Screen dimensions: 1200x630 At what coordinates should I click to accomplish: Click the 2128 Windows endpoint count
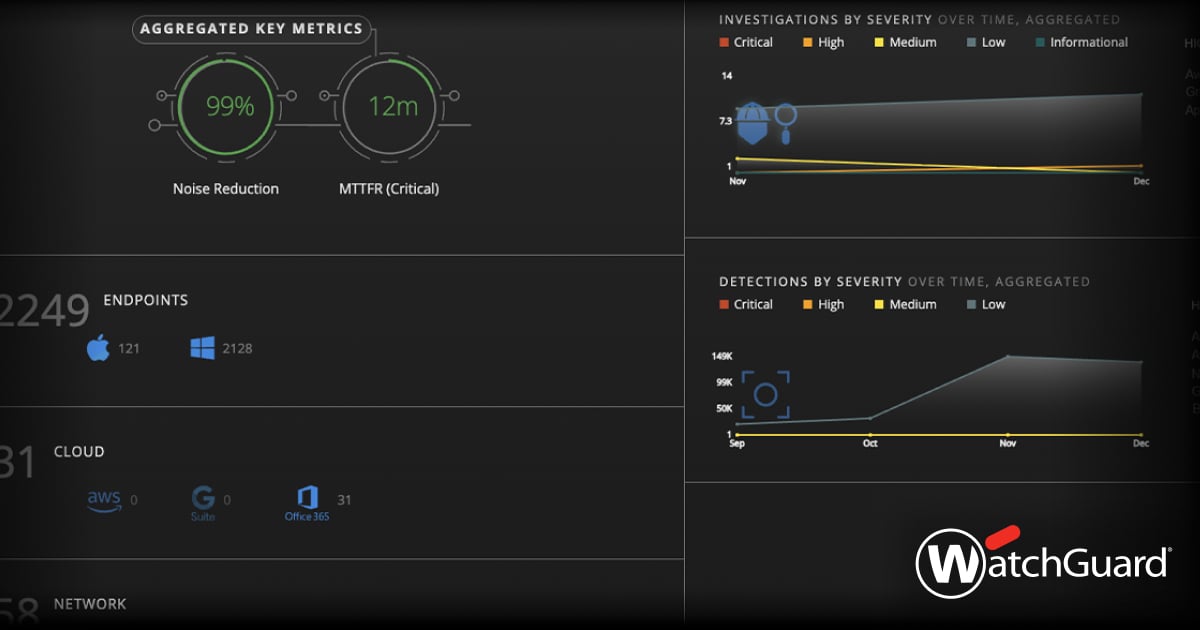point(238,349)
